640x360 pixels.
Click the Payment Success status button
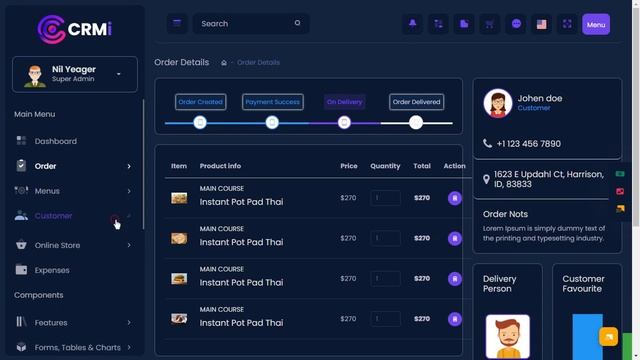[x=273, y=102]
